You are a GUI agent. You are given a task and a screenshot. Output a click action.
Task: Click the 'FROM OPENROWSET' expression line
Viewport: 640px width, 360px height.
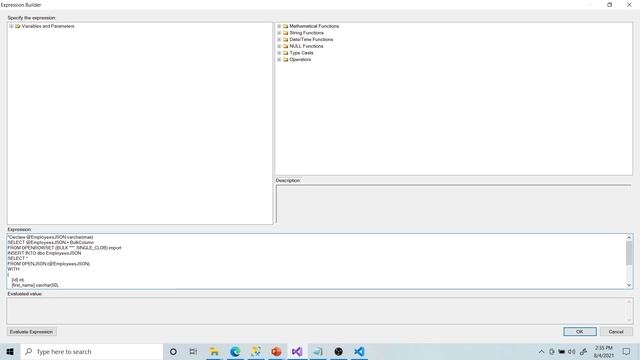(x=64, y=248)
